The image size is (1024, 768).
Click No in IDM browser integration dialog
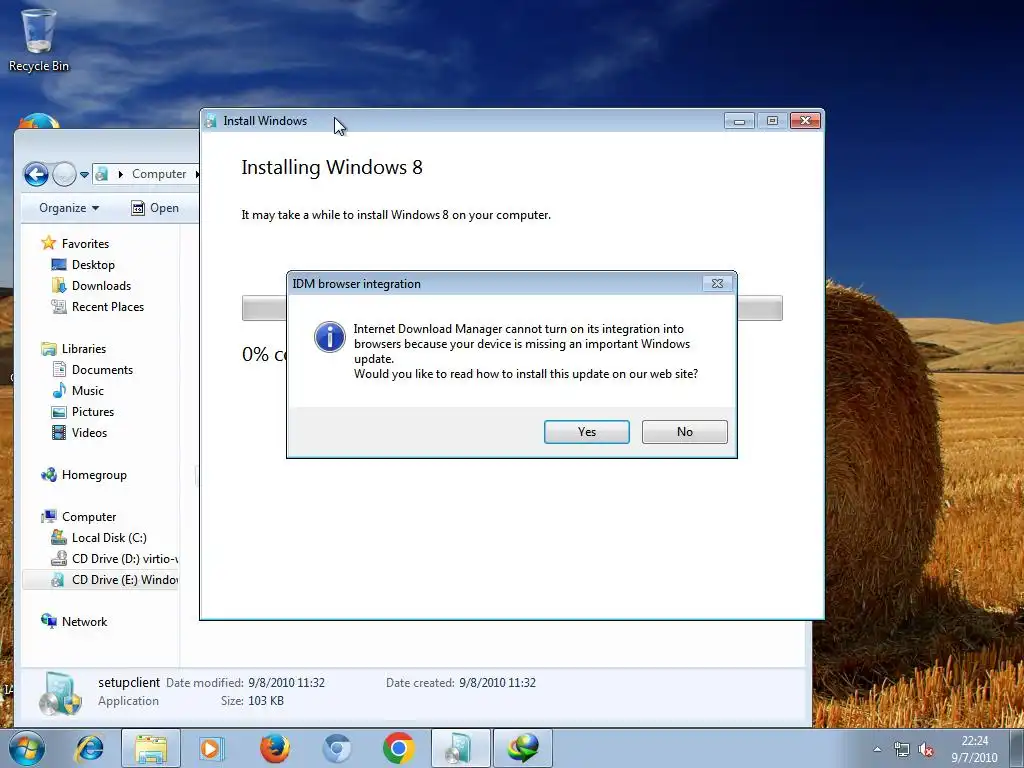pyautogui.click(x=684, y=432)
